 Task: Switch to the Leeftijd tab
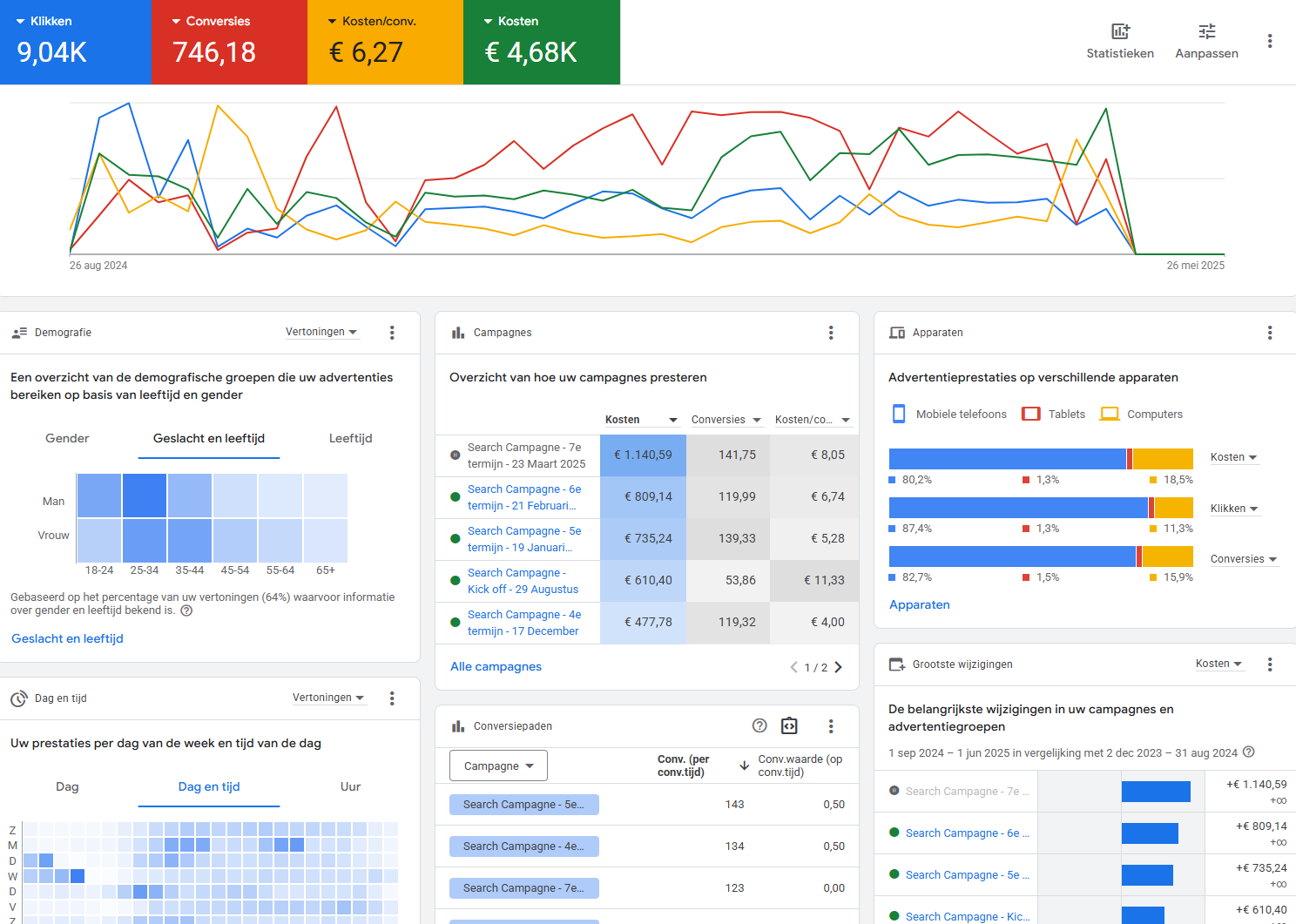point(350,439)
